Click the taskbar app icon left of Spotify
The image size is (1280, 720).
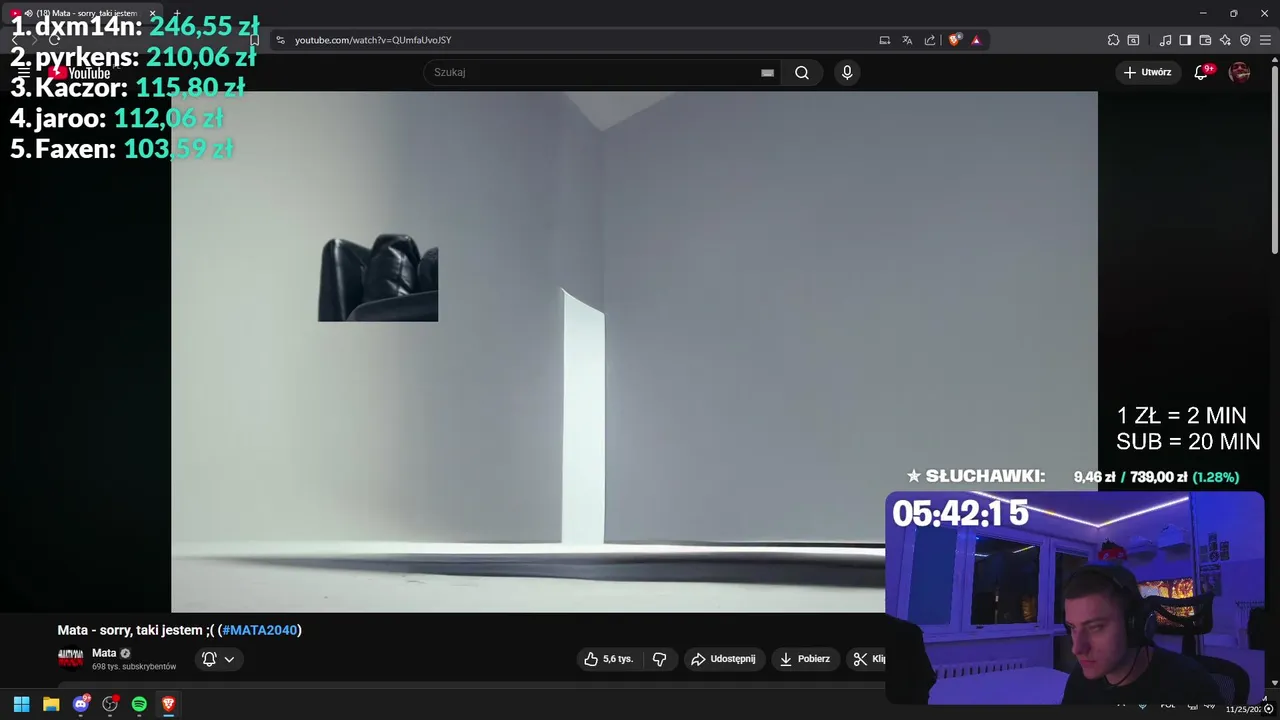click(x=110, y=704)
